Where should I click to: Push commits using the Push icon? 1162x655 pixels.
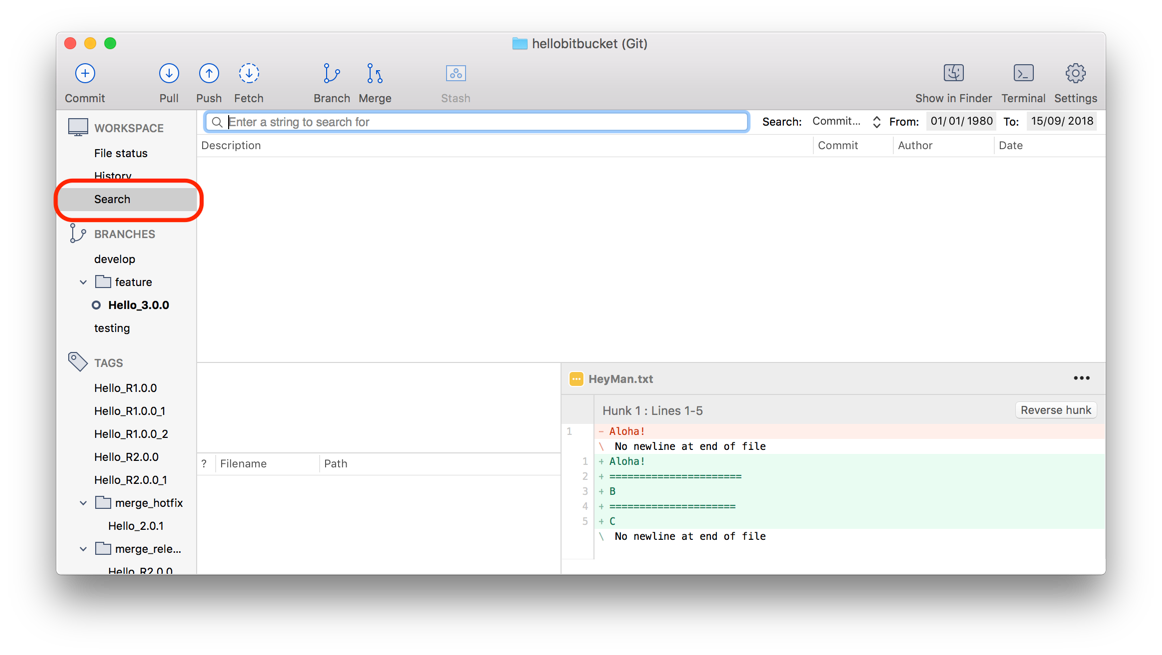pos(209,73)
